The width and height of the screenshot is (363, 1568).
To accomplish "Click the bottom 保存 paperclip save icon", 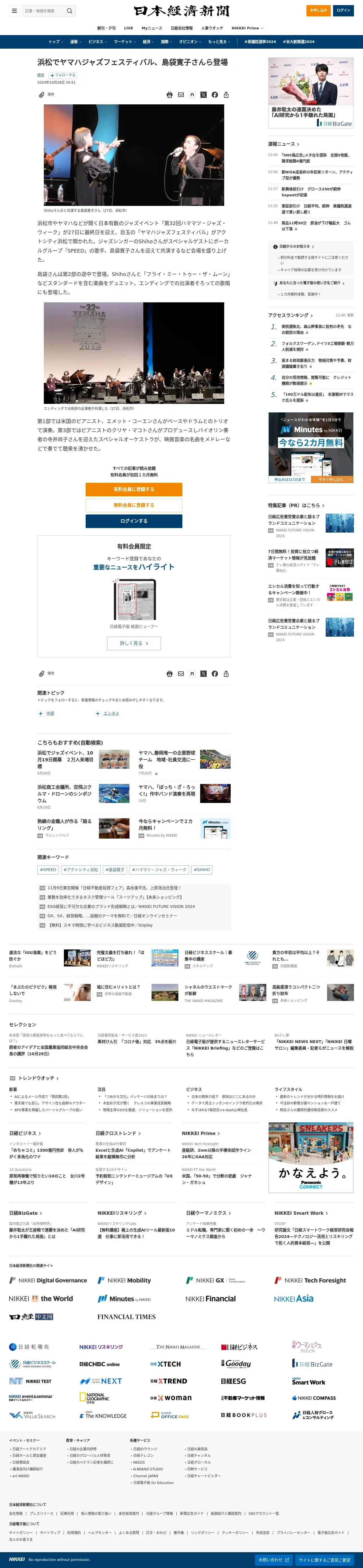I will [x=41, y=674].
